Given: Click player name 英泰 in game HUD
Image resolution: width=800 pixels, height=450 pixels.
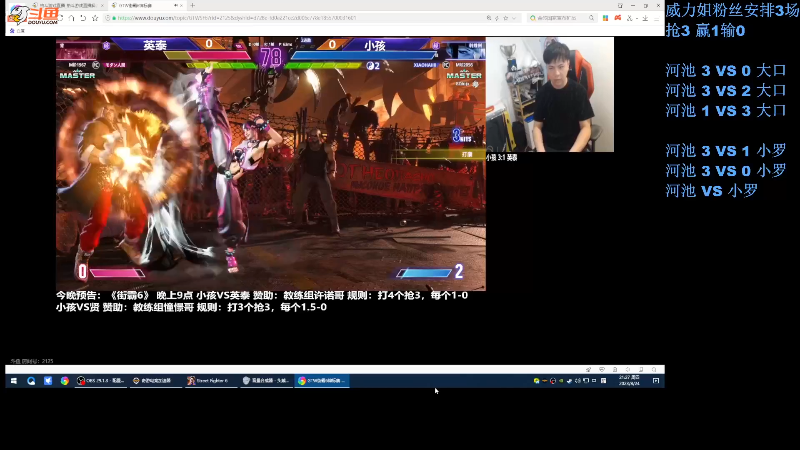Looking at the screenshot, I should [x=154, y=45].
